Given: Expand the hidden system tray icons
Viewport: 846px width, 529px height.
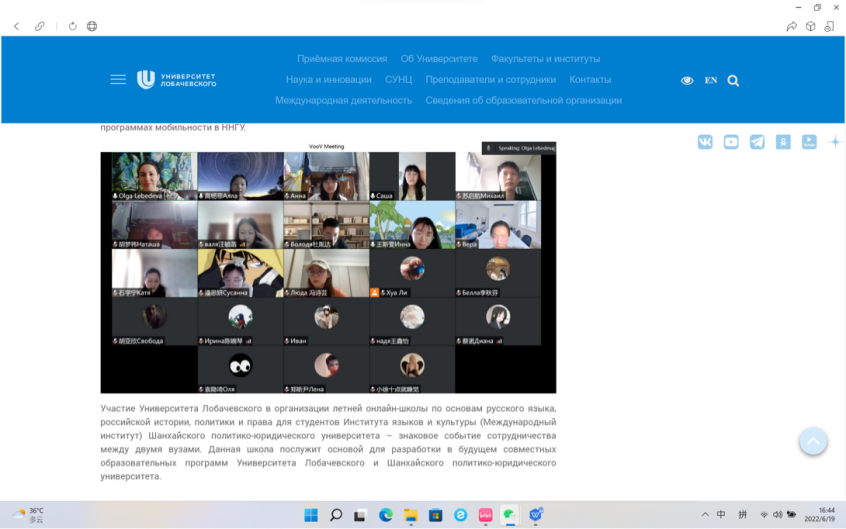Looking at the screenshot, I should coord(704,515).
